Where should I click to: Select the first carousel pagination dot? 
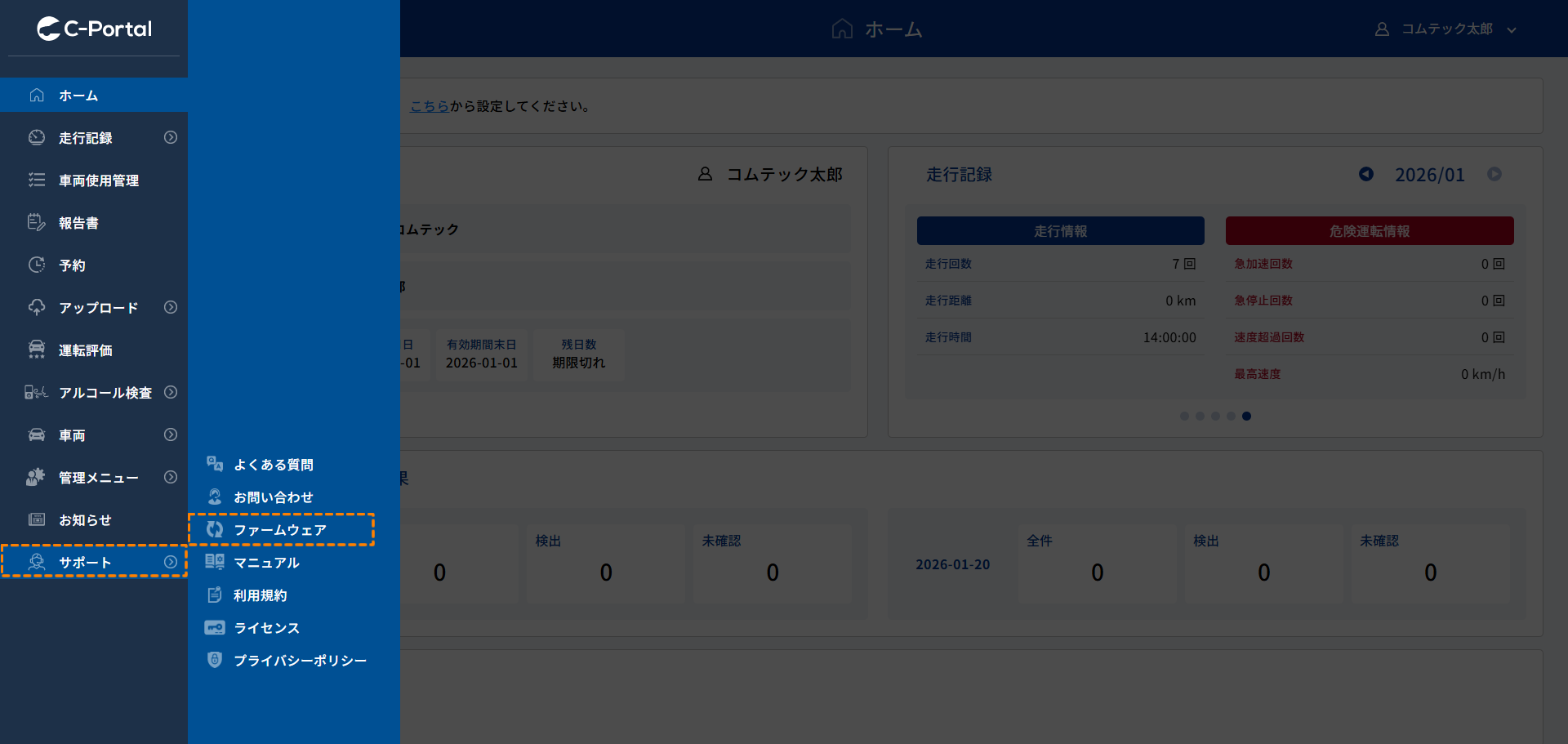[x=1184, y=417]
